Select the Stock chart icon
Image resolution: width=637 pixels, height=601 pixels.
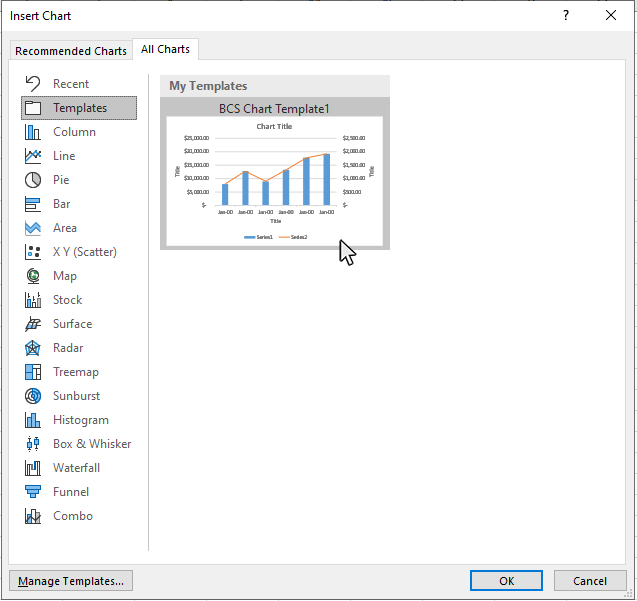click(32, 300)
